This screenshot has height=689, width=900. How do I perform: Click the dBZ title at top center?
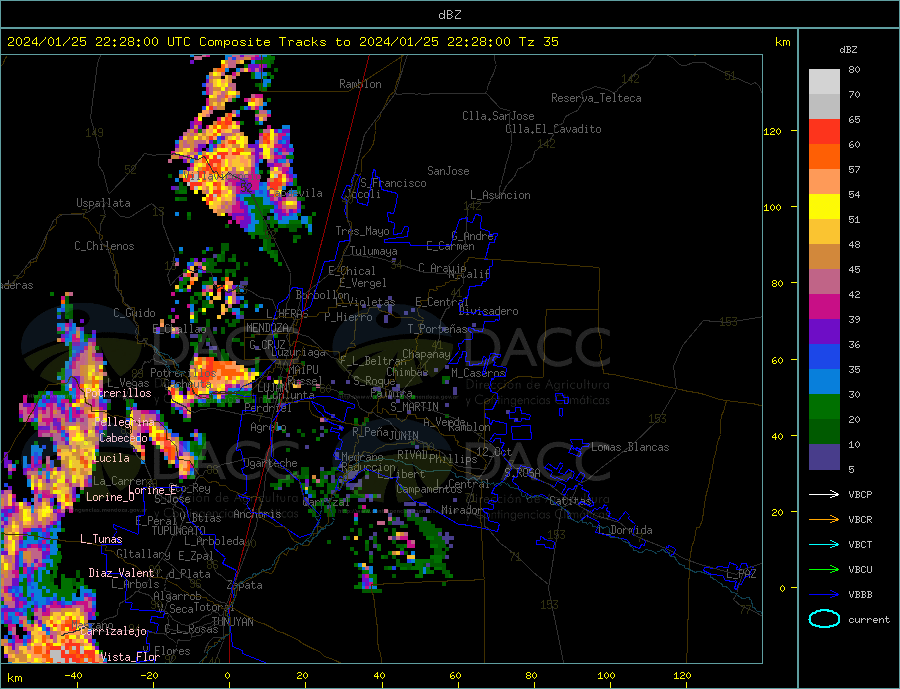coord(449,15)
